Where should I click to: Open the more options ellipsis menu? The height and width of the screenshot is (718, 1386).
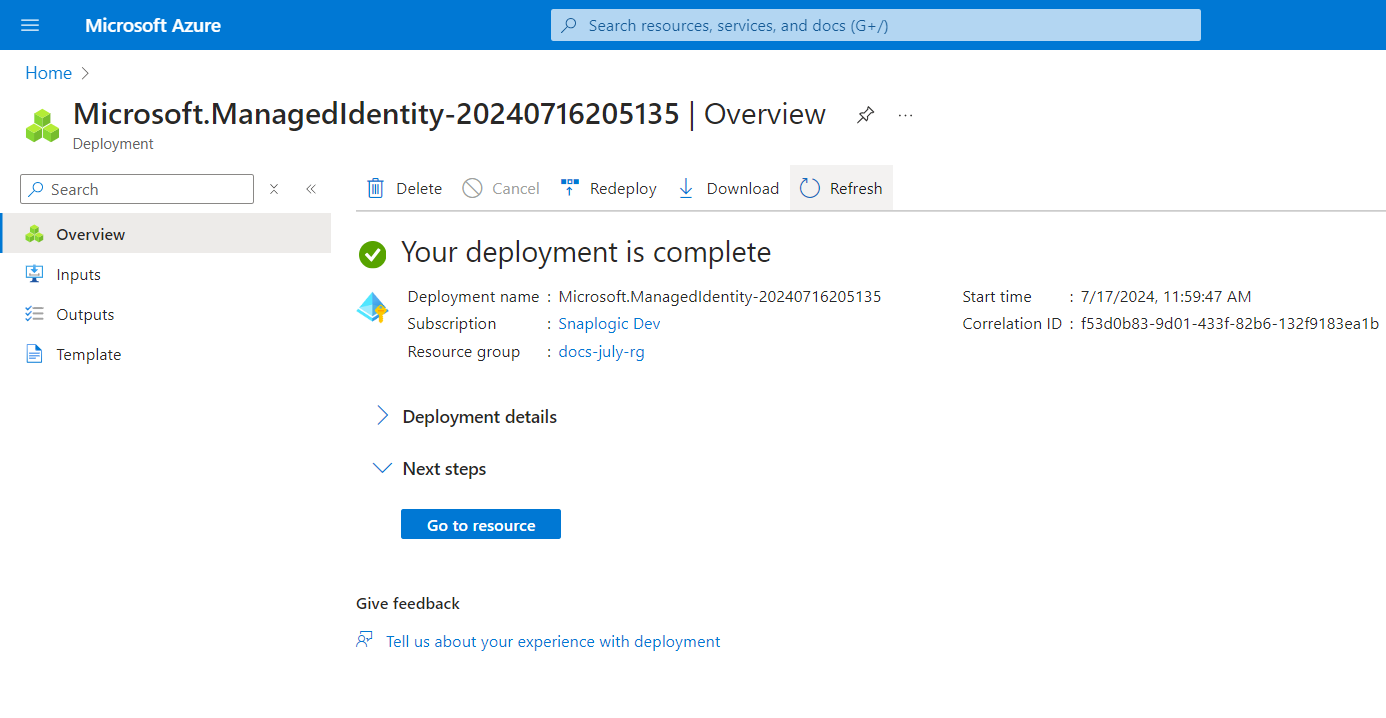[905, 115]
